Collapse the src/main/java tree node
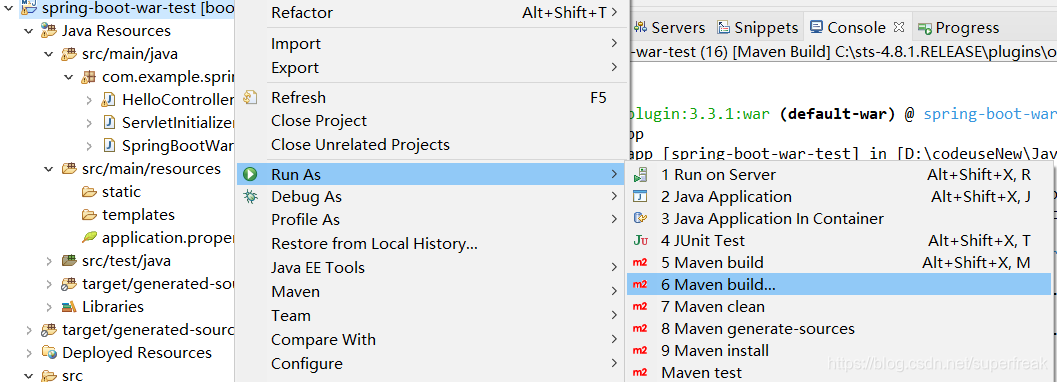This screenshot has height=382, width=1057. 49,54
